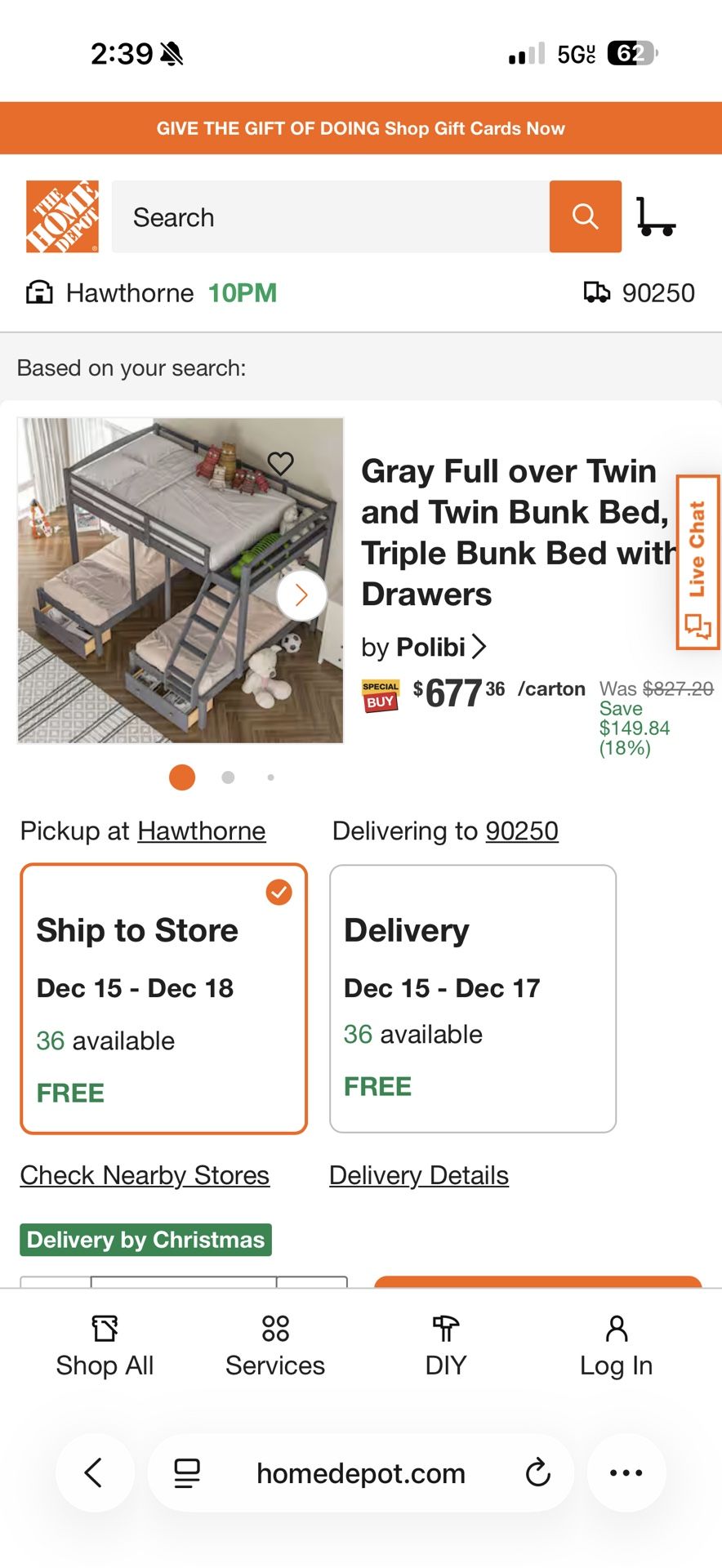Tap the Search input field
The height and width of the screenshot is (1568, 722).
tap(327, 217)
